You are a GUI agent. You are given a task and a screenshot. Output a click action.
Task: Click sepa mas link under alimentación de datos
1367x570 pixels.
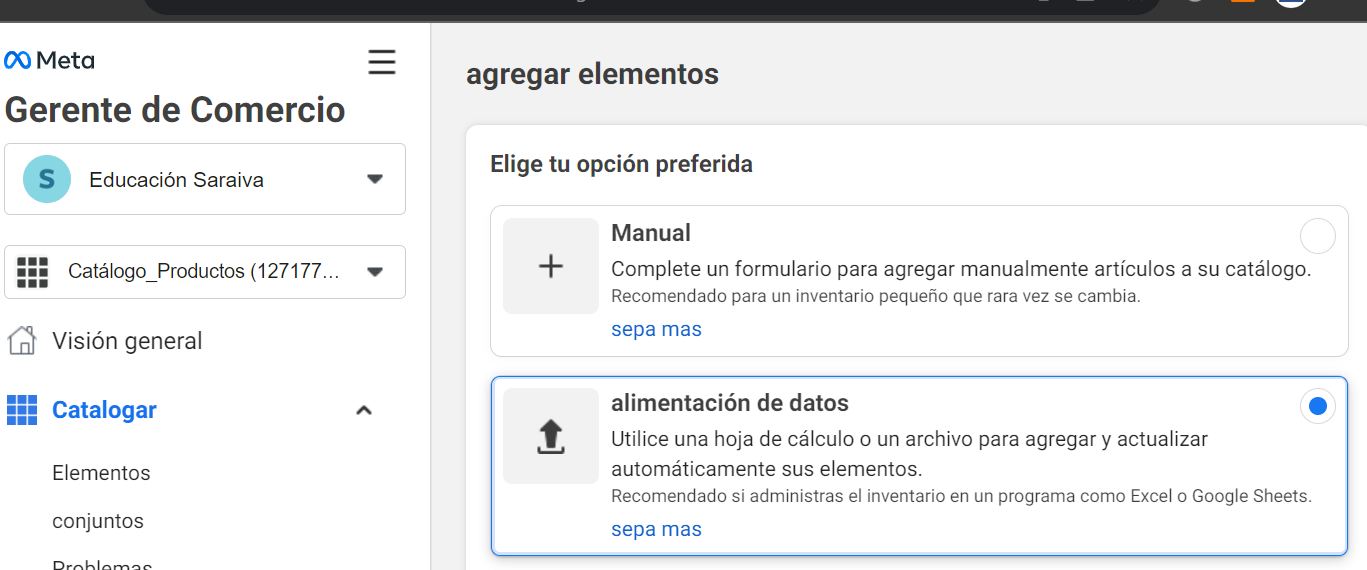(656, 529)
